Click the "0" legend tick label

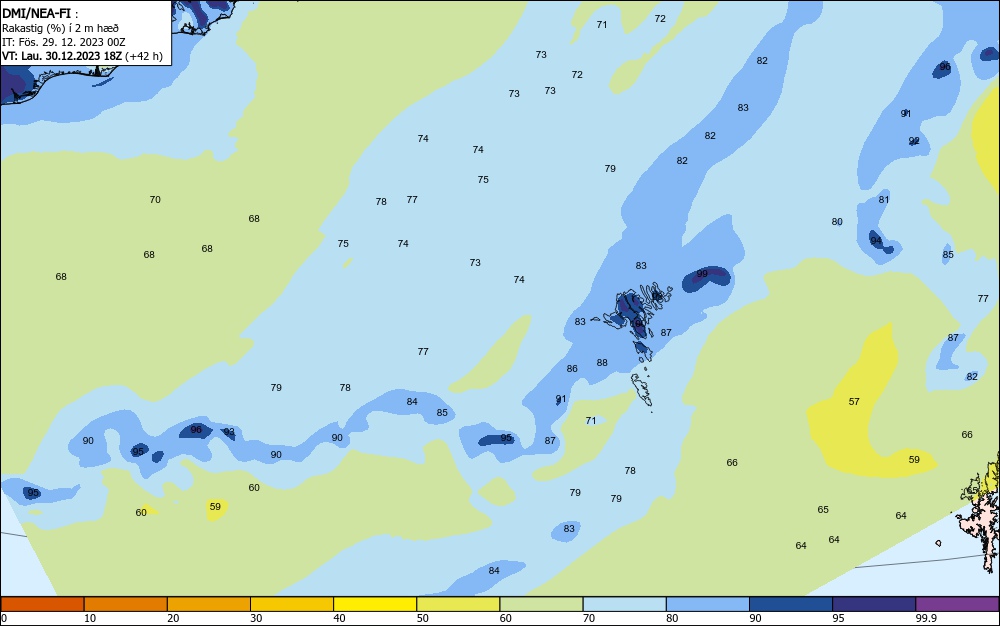point(4,618)
